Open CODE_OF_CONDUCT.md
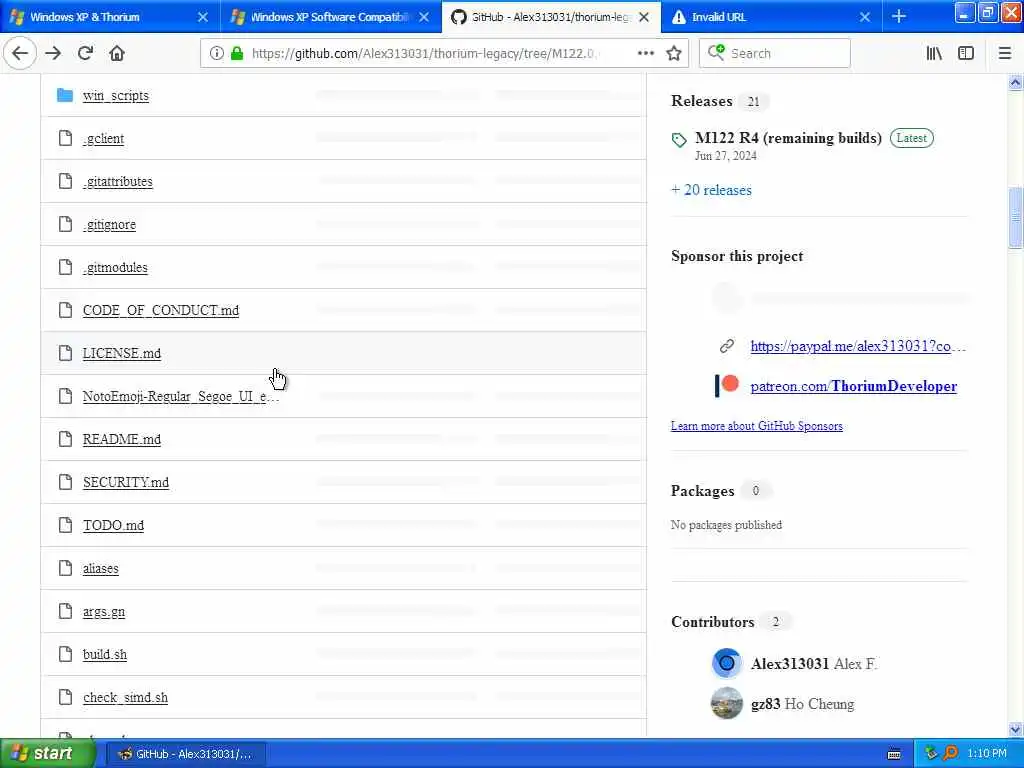The width and height of the screenshot is (1024, 768). pos(161,310)
